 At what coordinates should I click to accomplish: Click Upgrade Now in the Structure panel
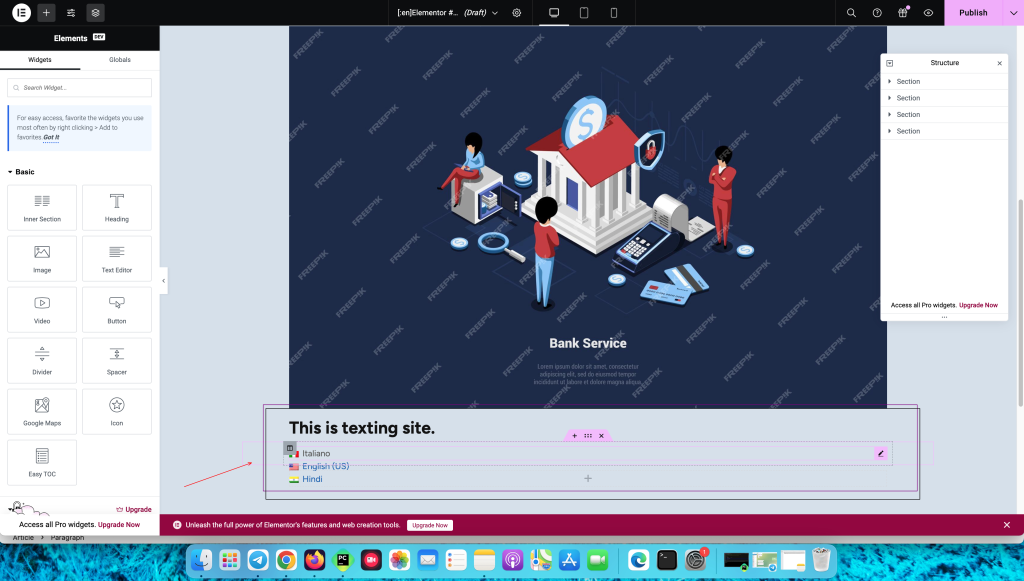pos(978,305)
